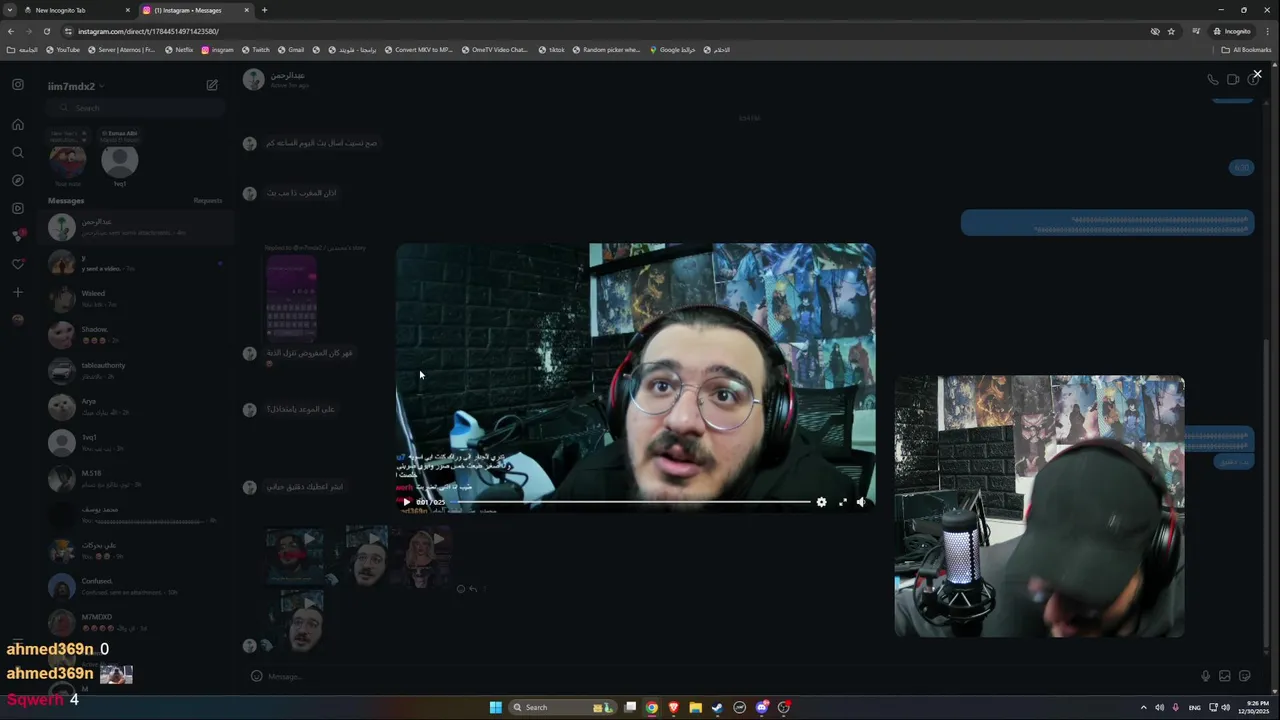Open the 1vq1 conversation in list
The width and height of the screenshot is (1280, 720).
point(134,443)
